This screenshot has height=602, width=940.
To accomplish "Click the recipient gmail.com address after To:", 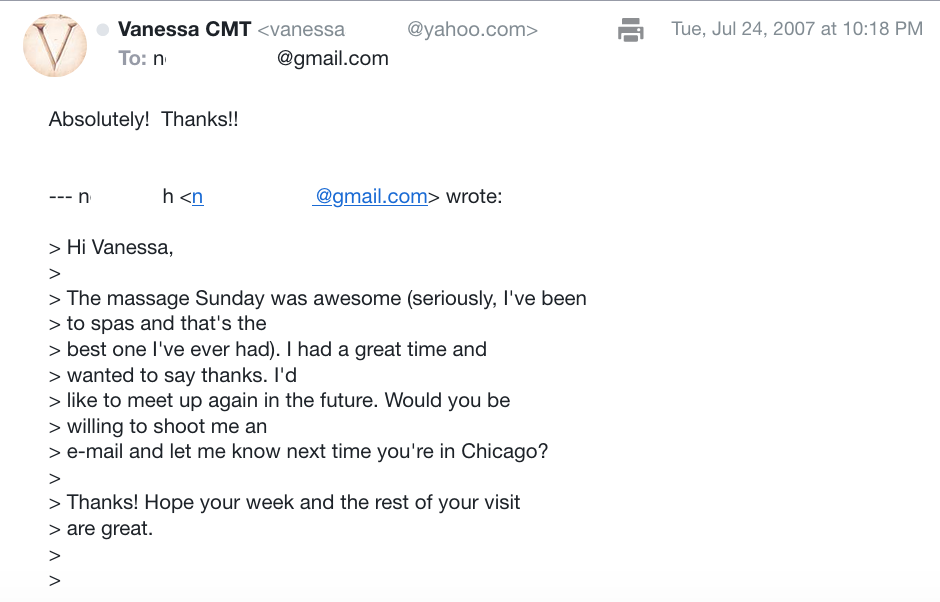I will click(271, 59).
